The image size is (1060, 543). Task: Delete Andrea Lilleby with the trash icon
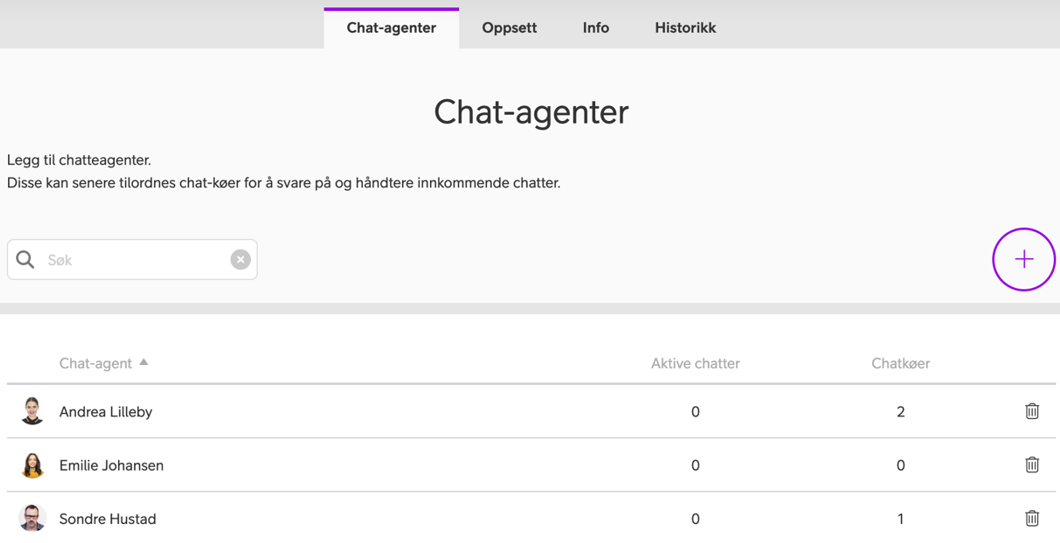click(x=1032, y=411)
